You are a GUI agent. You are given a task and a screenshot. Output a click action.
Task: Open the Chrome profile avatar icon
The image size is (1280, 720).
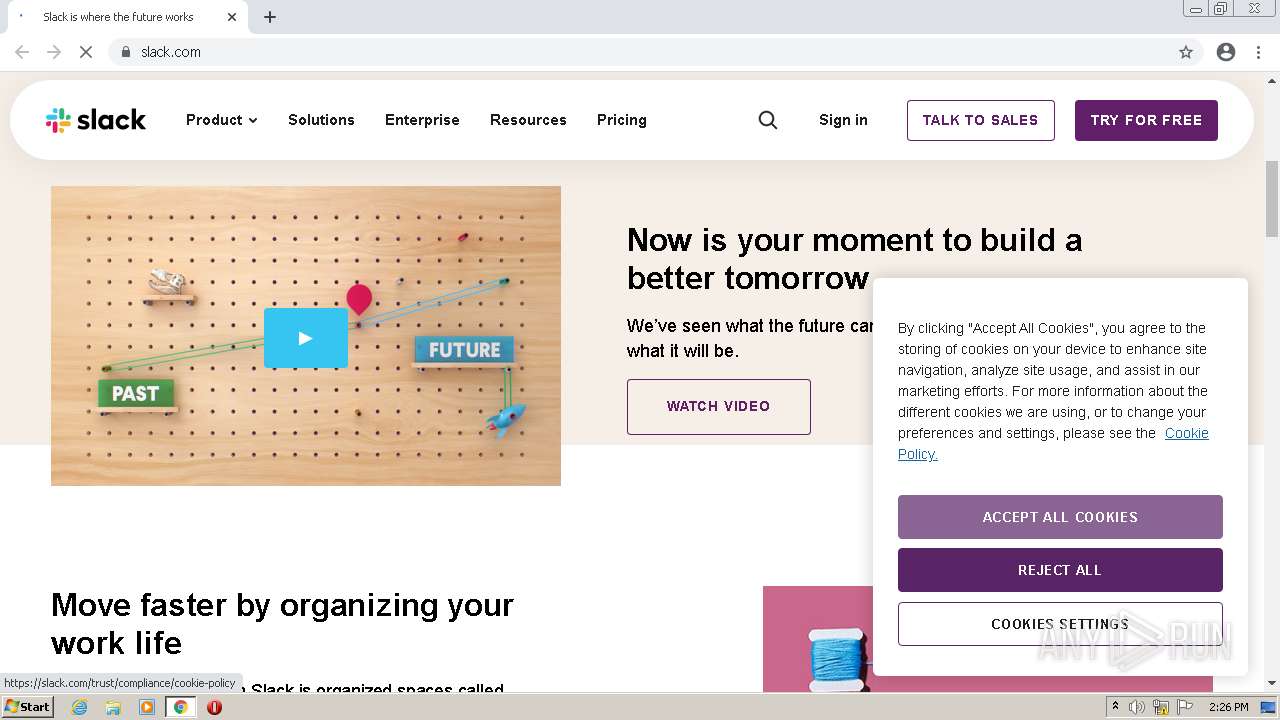(x=1226, y=52)
